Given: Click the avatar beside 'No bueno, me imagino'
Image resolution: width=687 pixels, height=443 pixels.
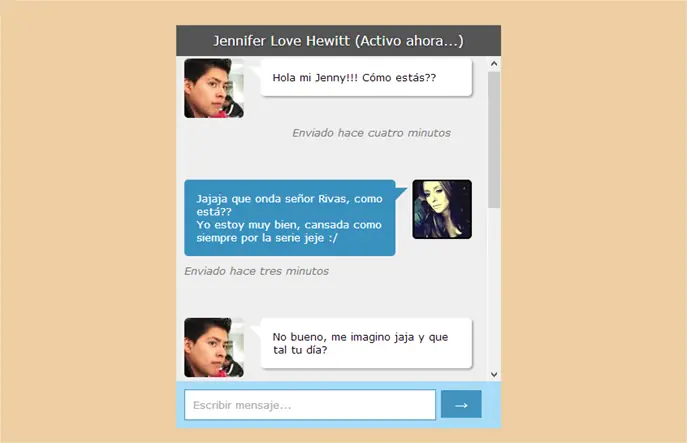Looking at the screenshot, I should pyautogui.click(x=214, y=347).
